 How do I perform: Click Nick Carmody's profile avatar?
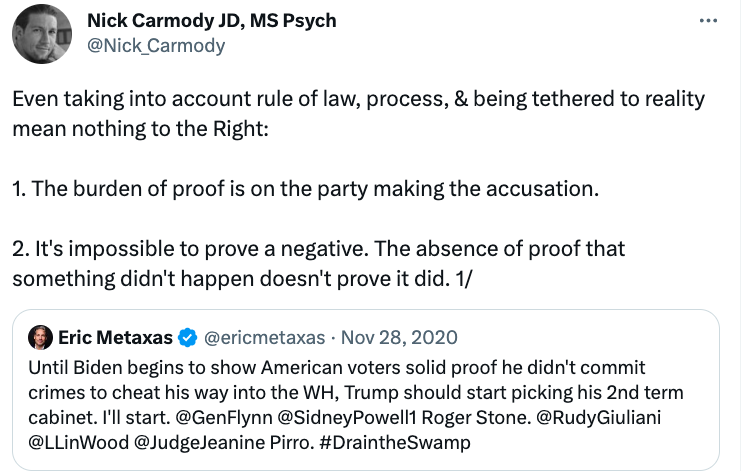click(x=42, y=34)
